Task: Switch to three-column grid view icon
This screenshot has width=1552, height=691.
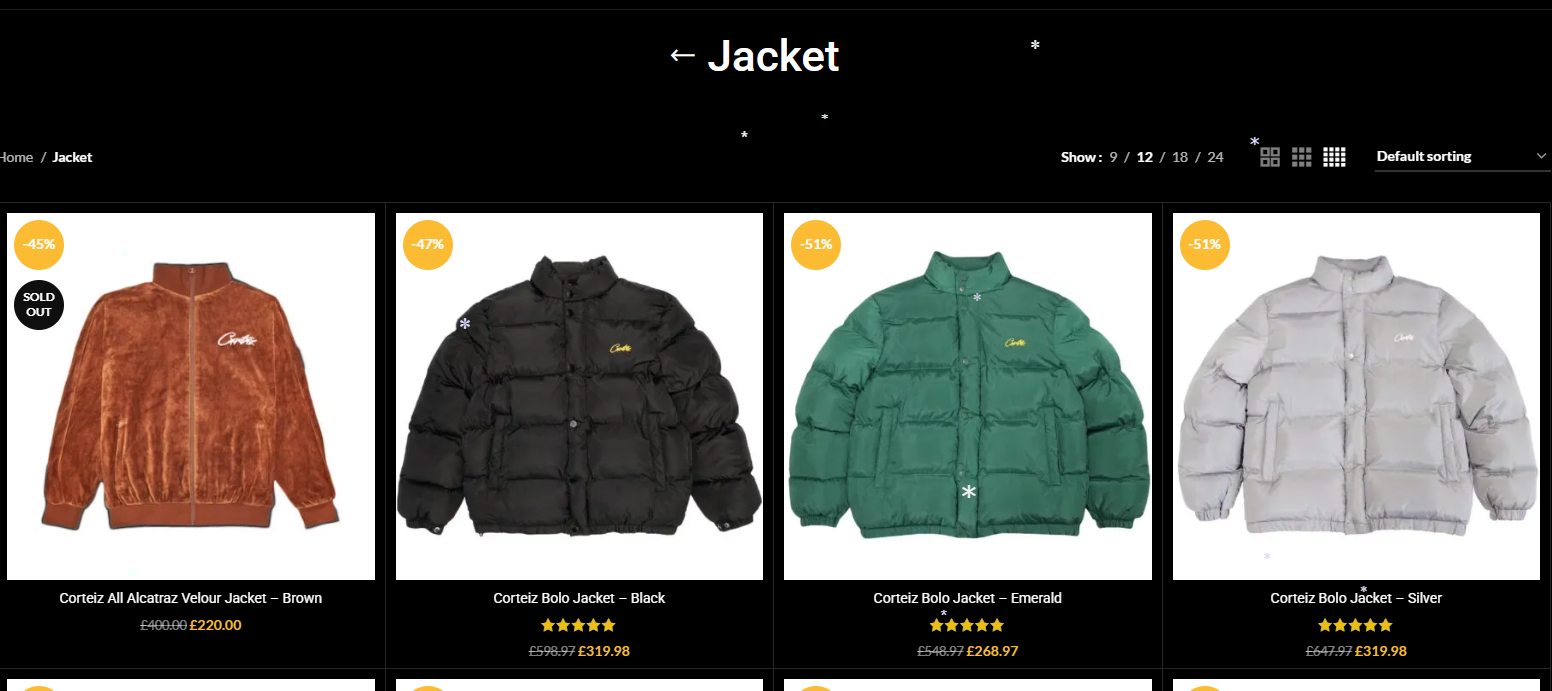Action: (1302, 157)
